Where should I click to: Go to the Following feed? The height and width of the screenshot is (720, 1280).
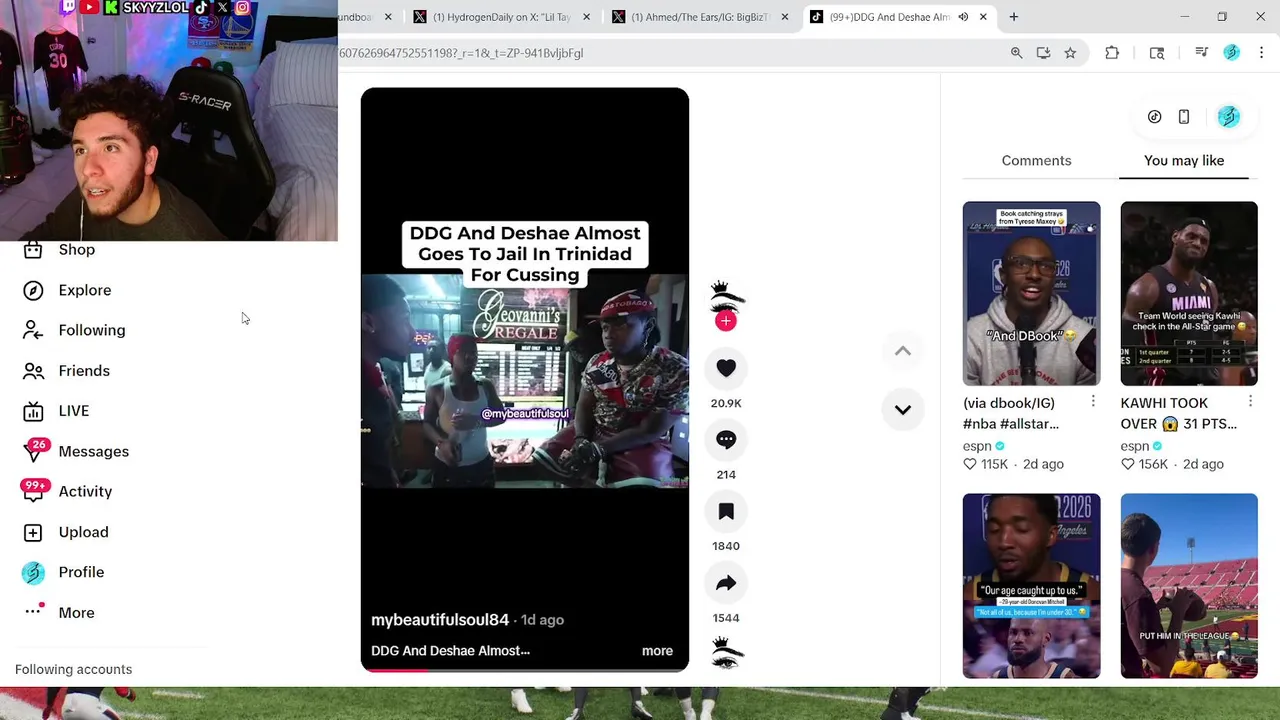click(75, 330)
